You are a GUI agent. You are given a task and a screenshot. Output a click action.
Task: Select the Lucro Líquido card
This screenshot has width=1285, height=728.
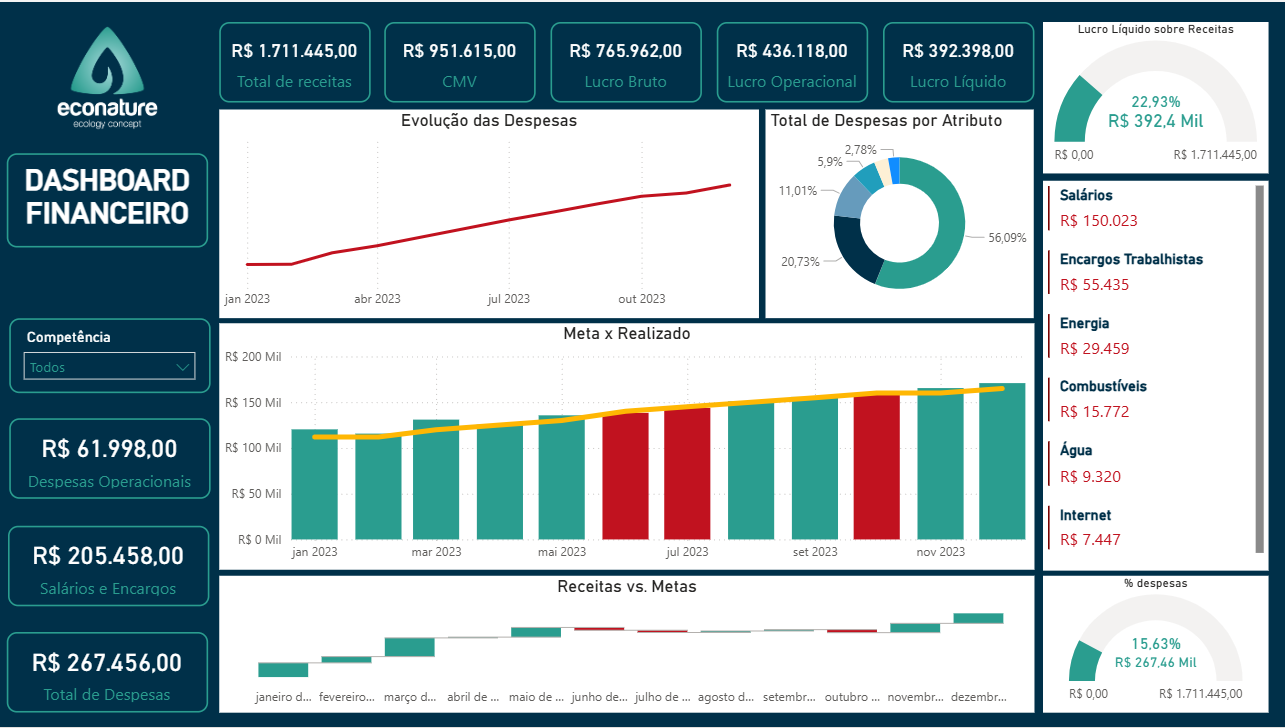point(957,61)
